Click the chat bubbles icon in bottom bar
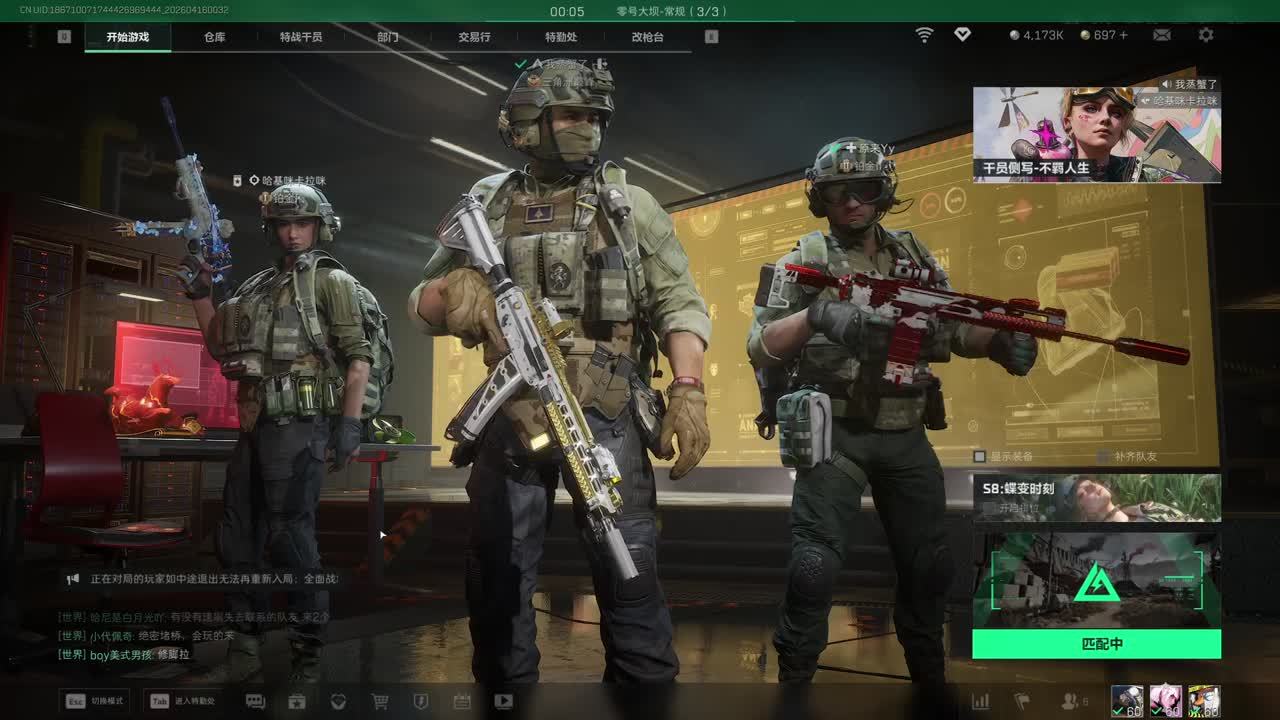The image size is (1280, 720). click(x=255, y=701)
